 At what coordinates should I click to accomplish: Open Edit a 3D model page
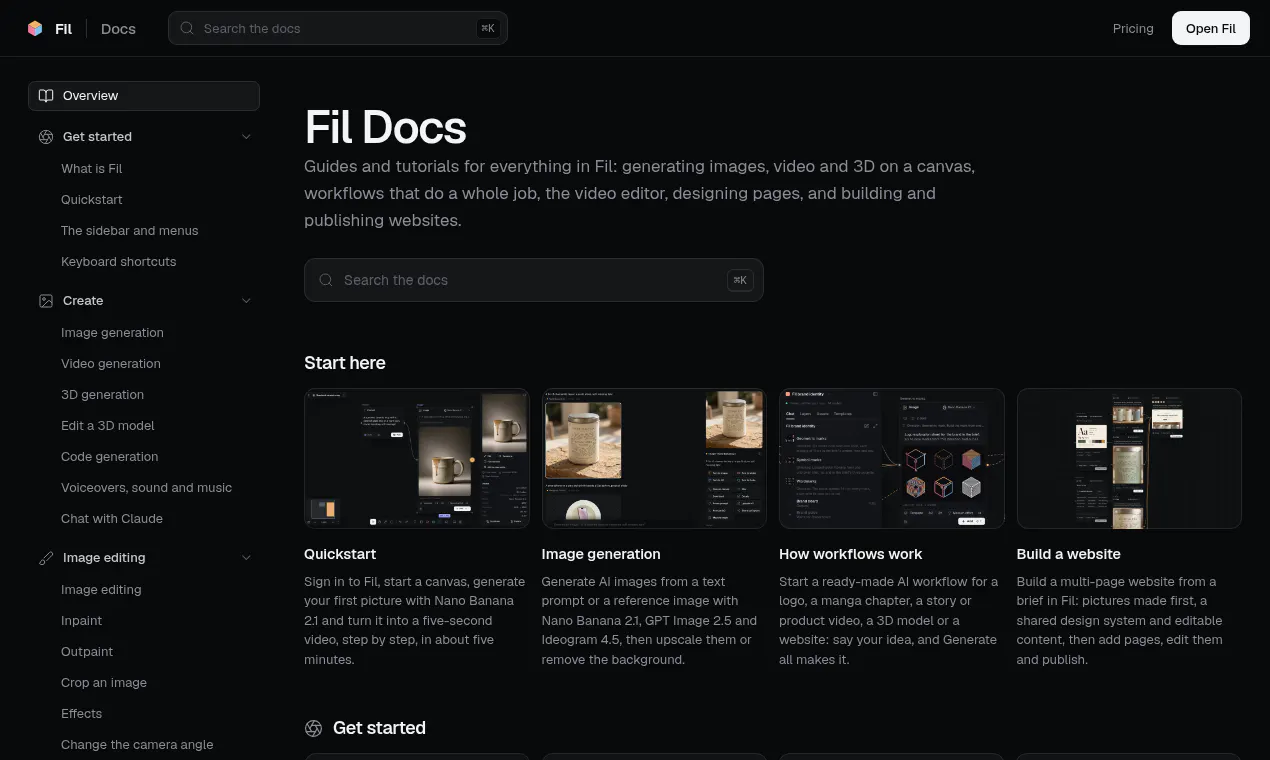pos(108,426)
